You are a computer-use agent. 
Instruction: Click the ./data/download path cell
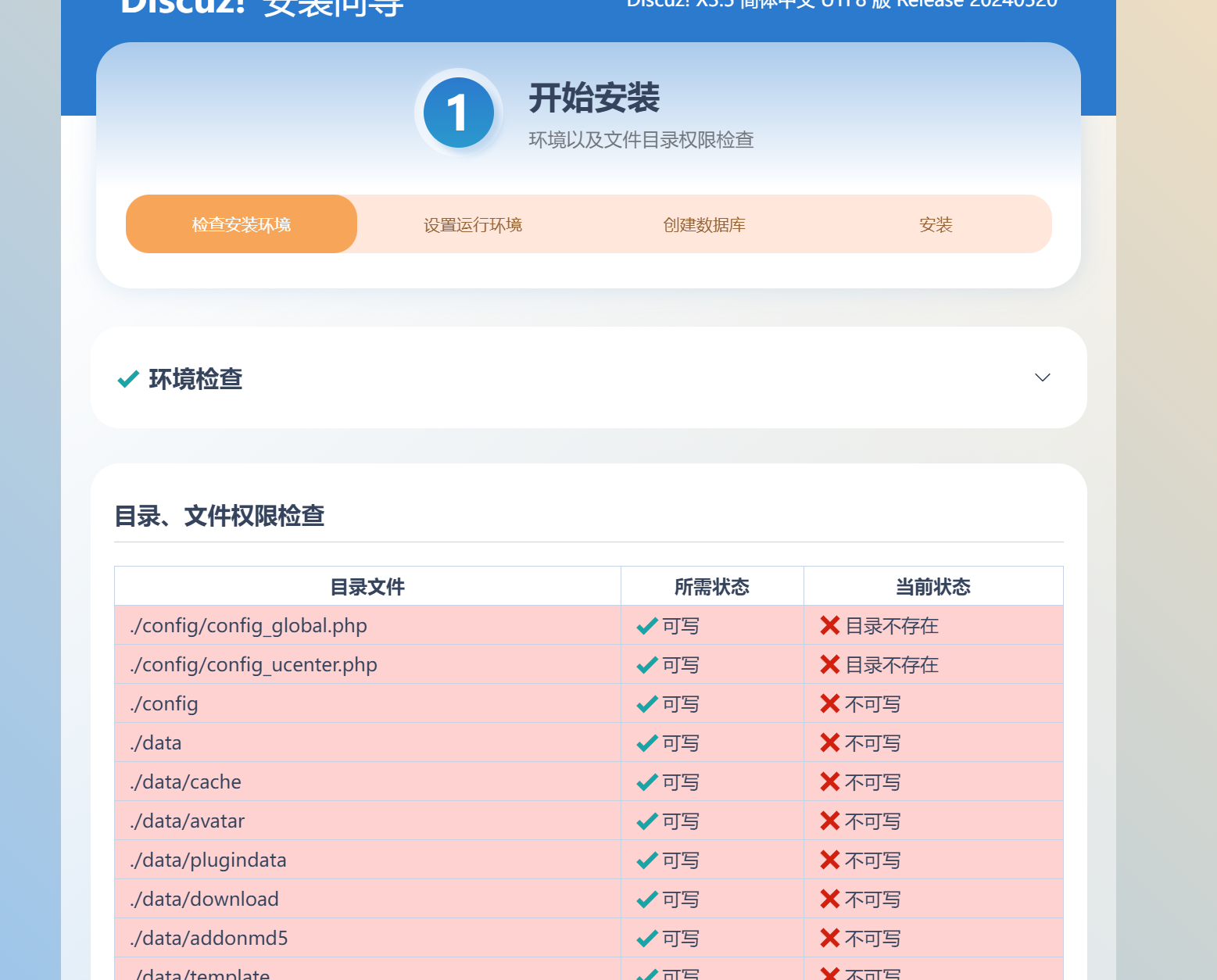coord(367,899)
